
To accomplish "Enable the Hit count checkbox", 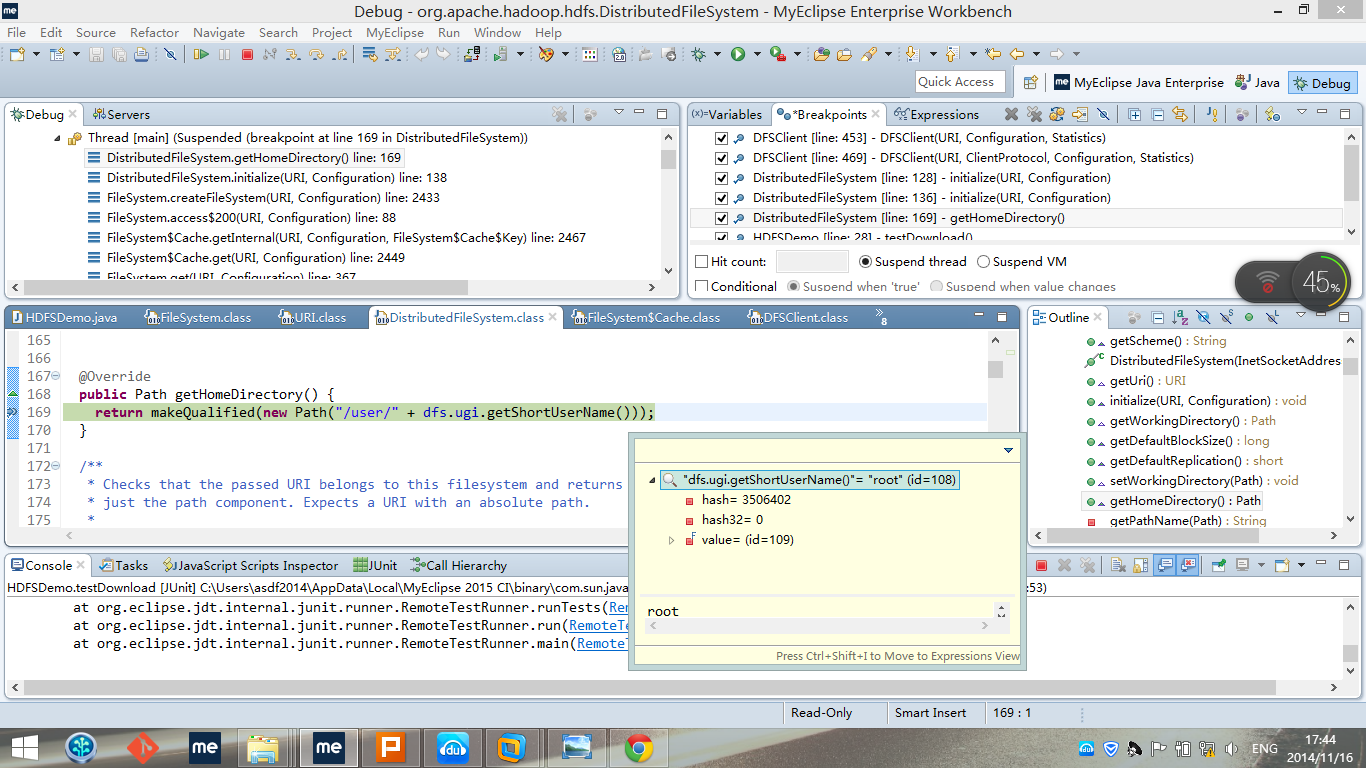I will coord(701,262).
